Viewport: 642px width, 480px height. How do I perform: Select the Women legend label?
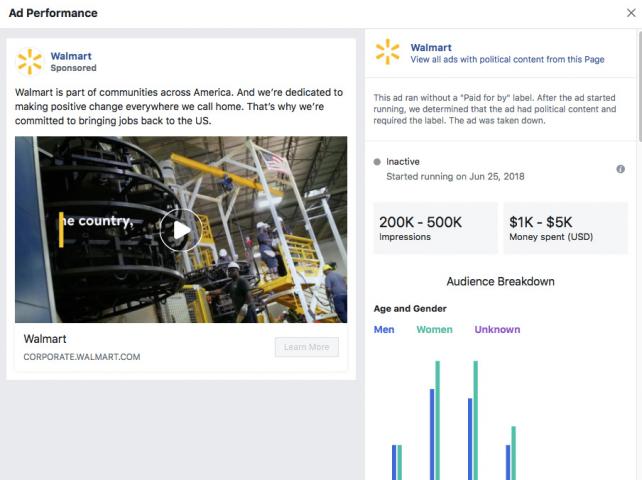(434, 329)
